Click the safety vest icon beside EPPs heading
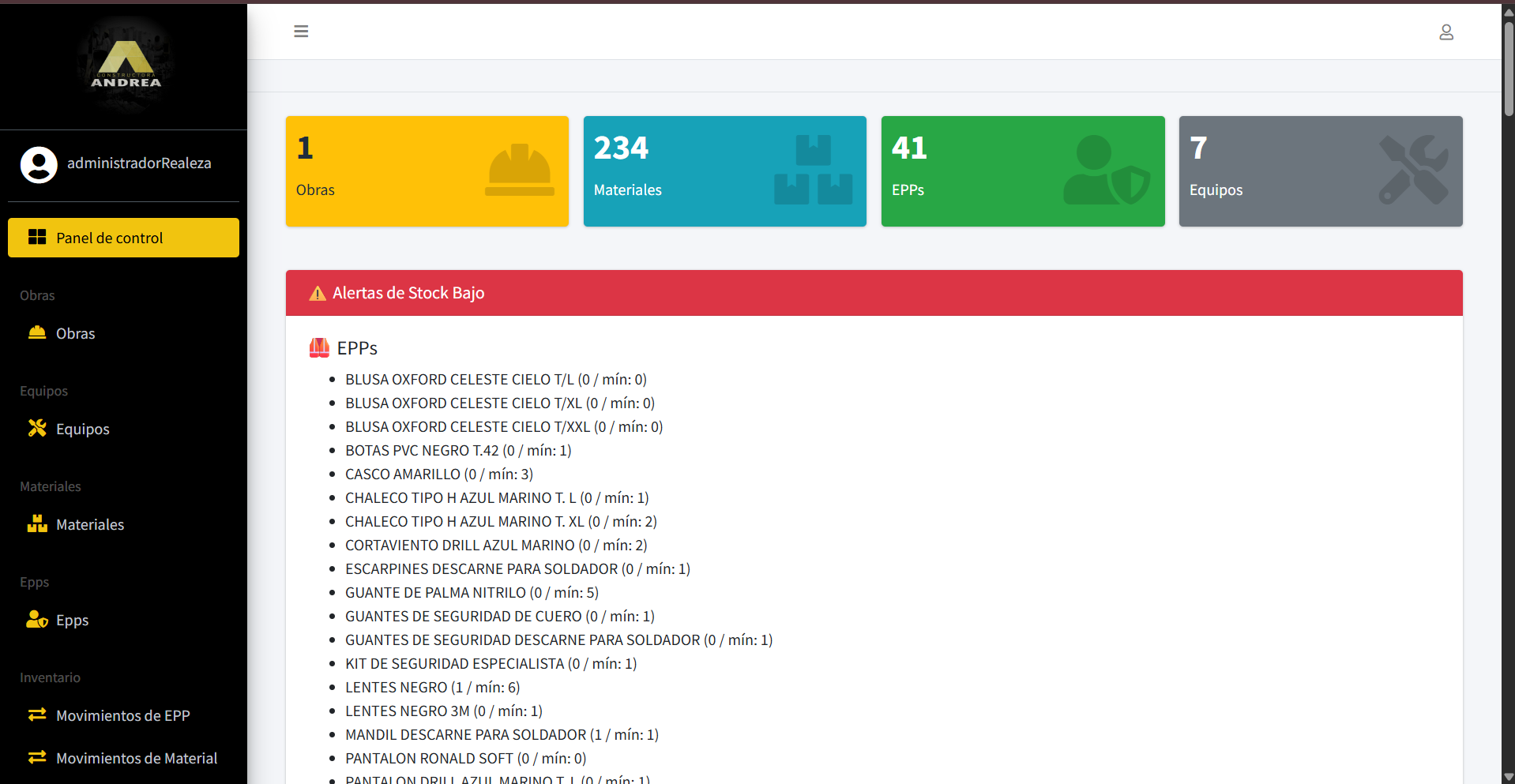The image size is (1515, 784). [318, 347]
